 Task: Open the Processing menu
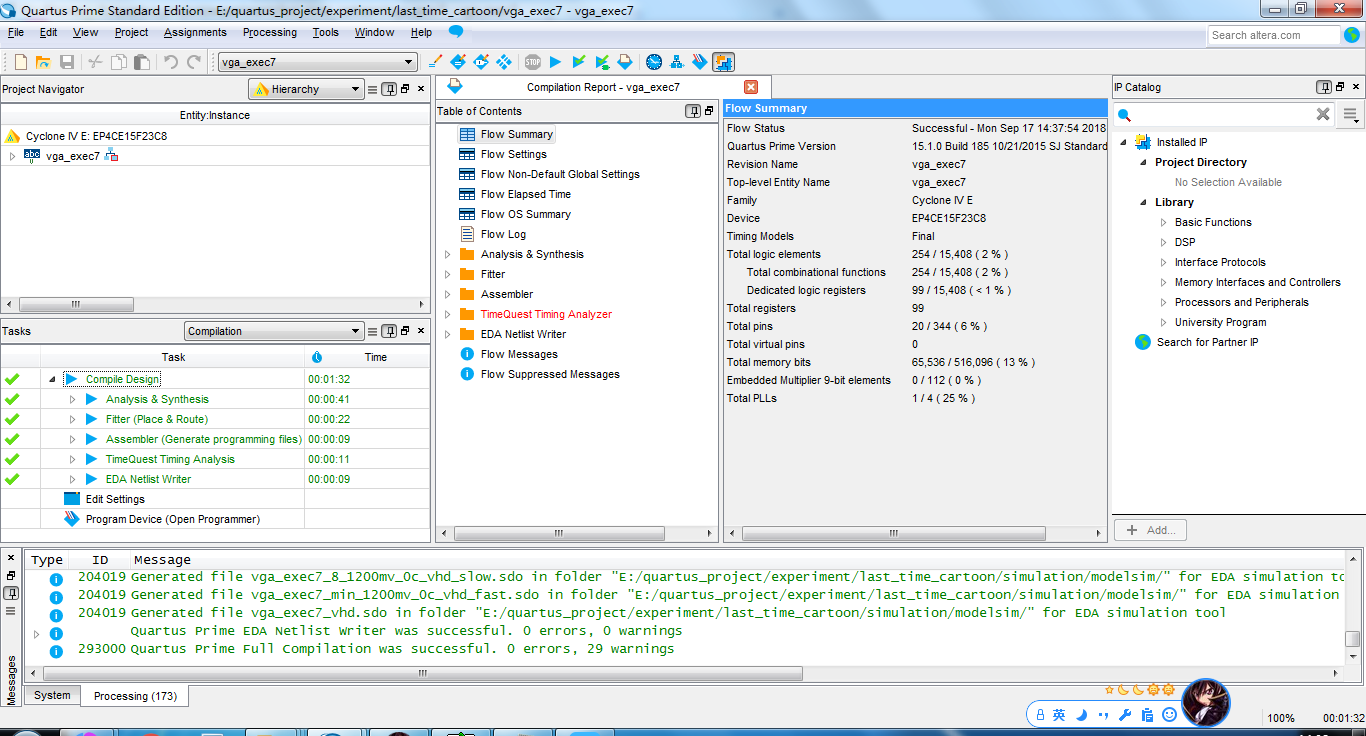(x=270, y=32)
